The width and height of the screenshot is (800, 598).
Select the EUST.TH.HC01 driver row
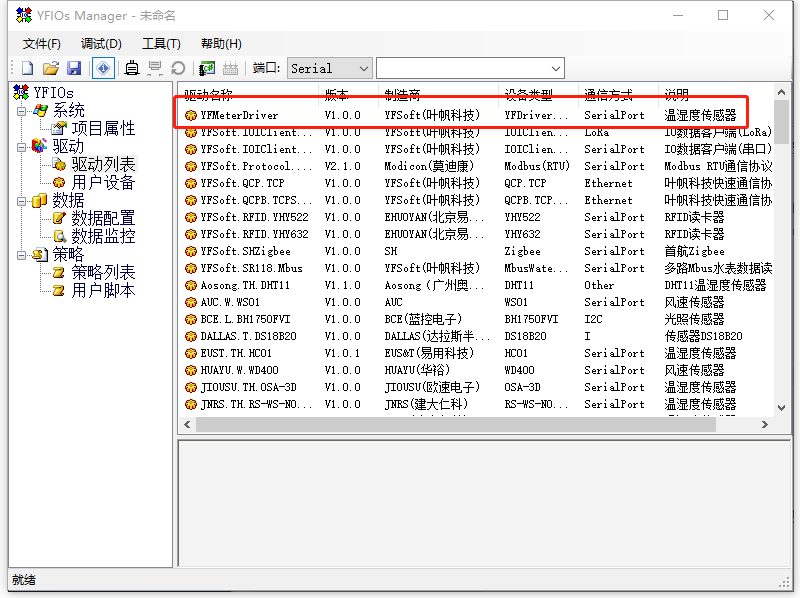(x=477, y=353)
